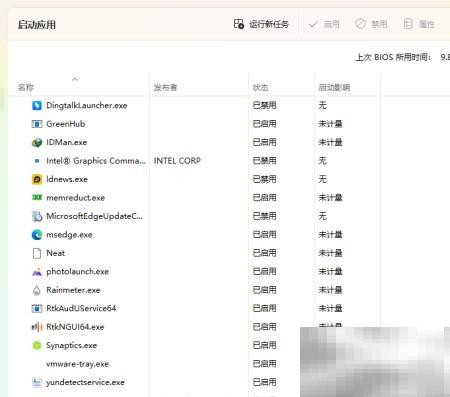Click the DingtalkLauncher.exe icon
450x397 pixels.
[37, 105]
